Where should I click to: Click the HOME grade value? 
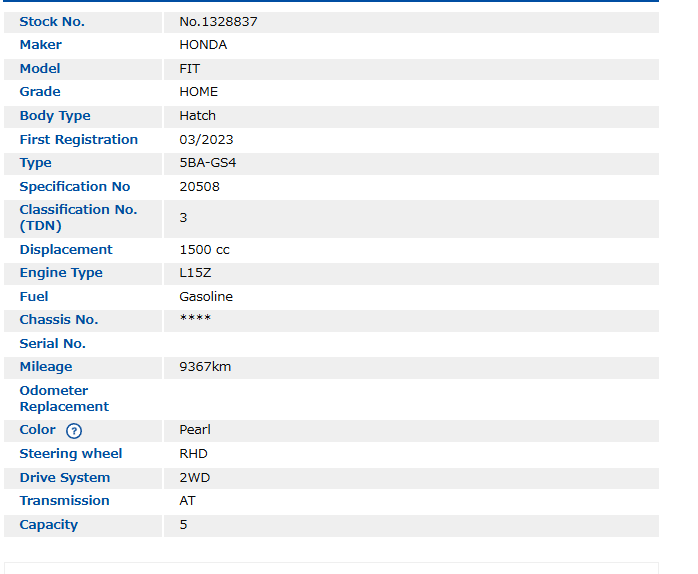point(199,92)
